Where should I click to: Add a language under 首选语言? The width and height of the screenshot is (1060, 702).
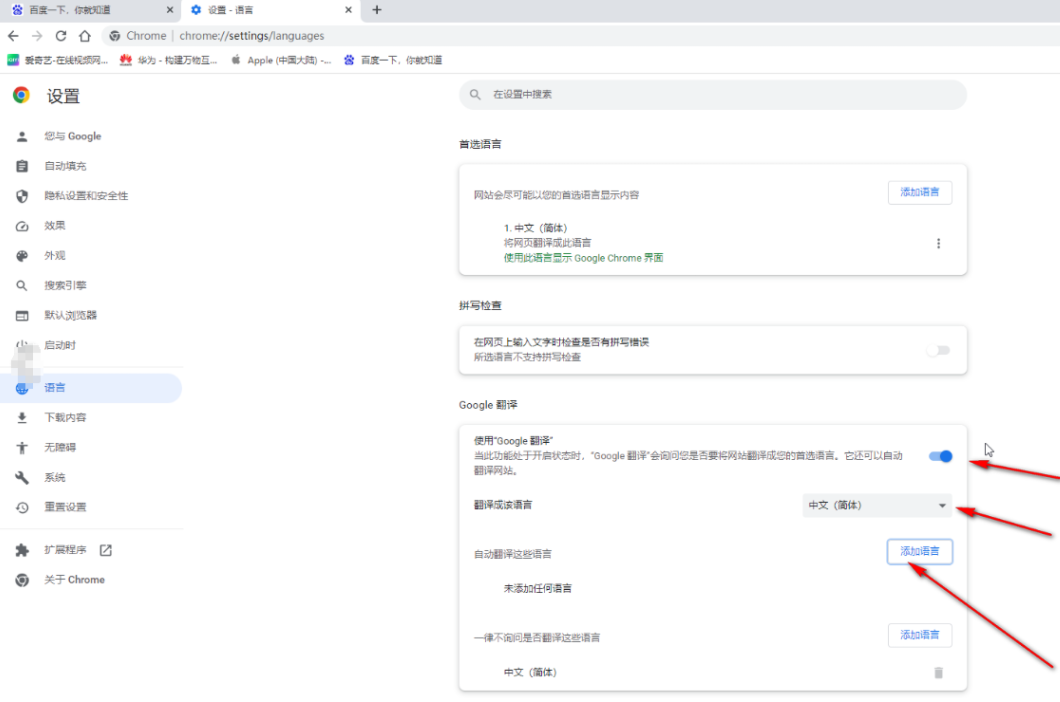919,193
